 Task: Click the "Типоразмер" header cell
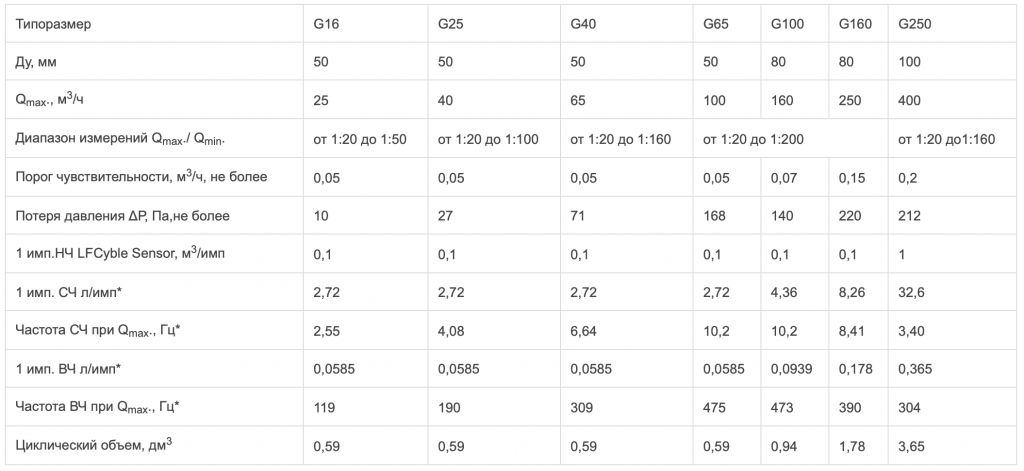click(54, 23)
